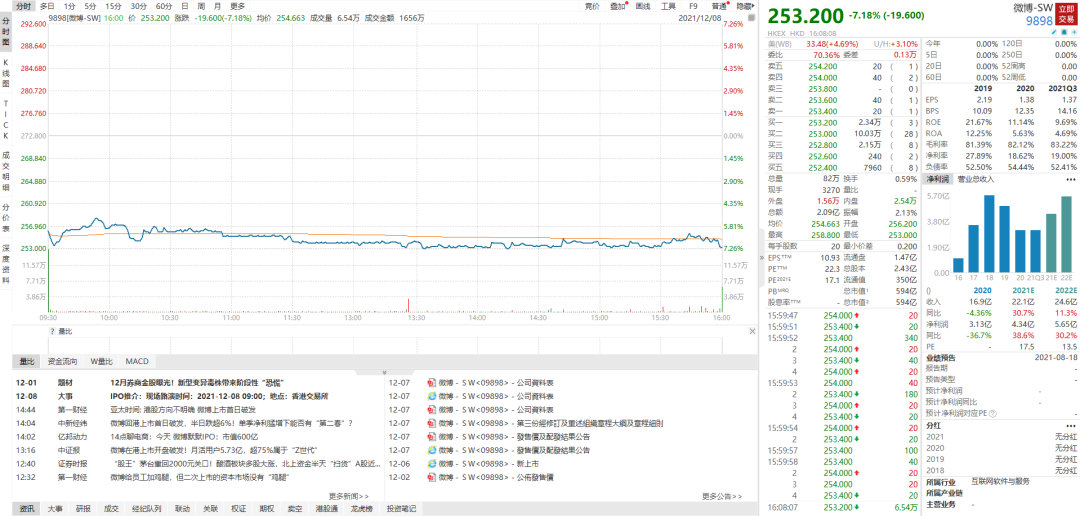Click the 卖五 row at price 254.200
This screenshot has height=516, width=1080.
(x=844, y=66)
